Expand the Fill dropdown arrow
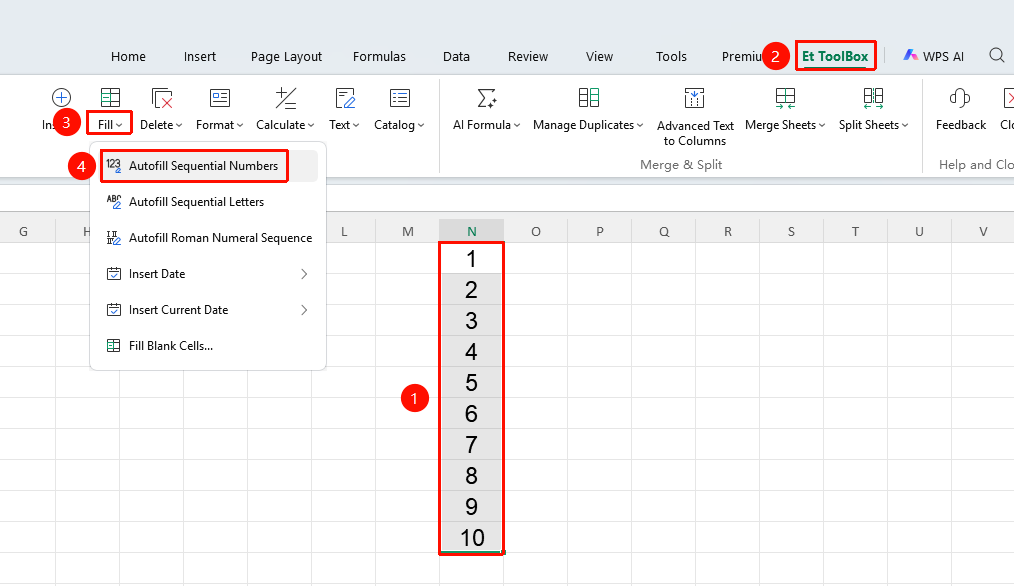 (120, 125)
